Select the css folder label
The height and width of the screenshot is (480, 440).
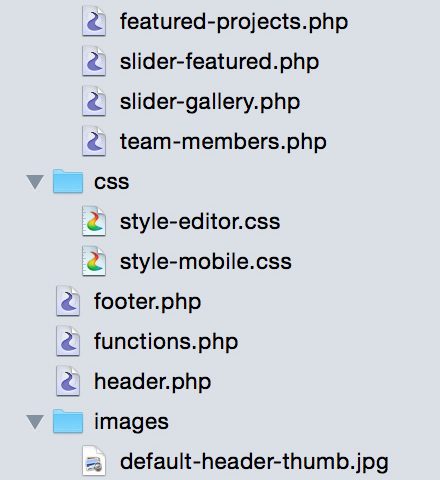(x=112, y=182)
